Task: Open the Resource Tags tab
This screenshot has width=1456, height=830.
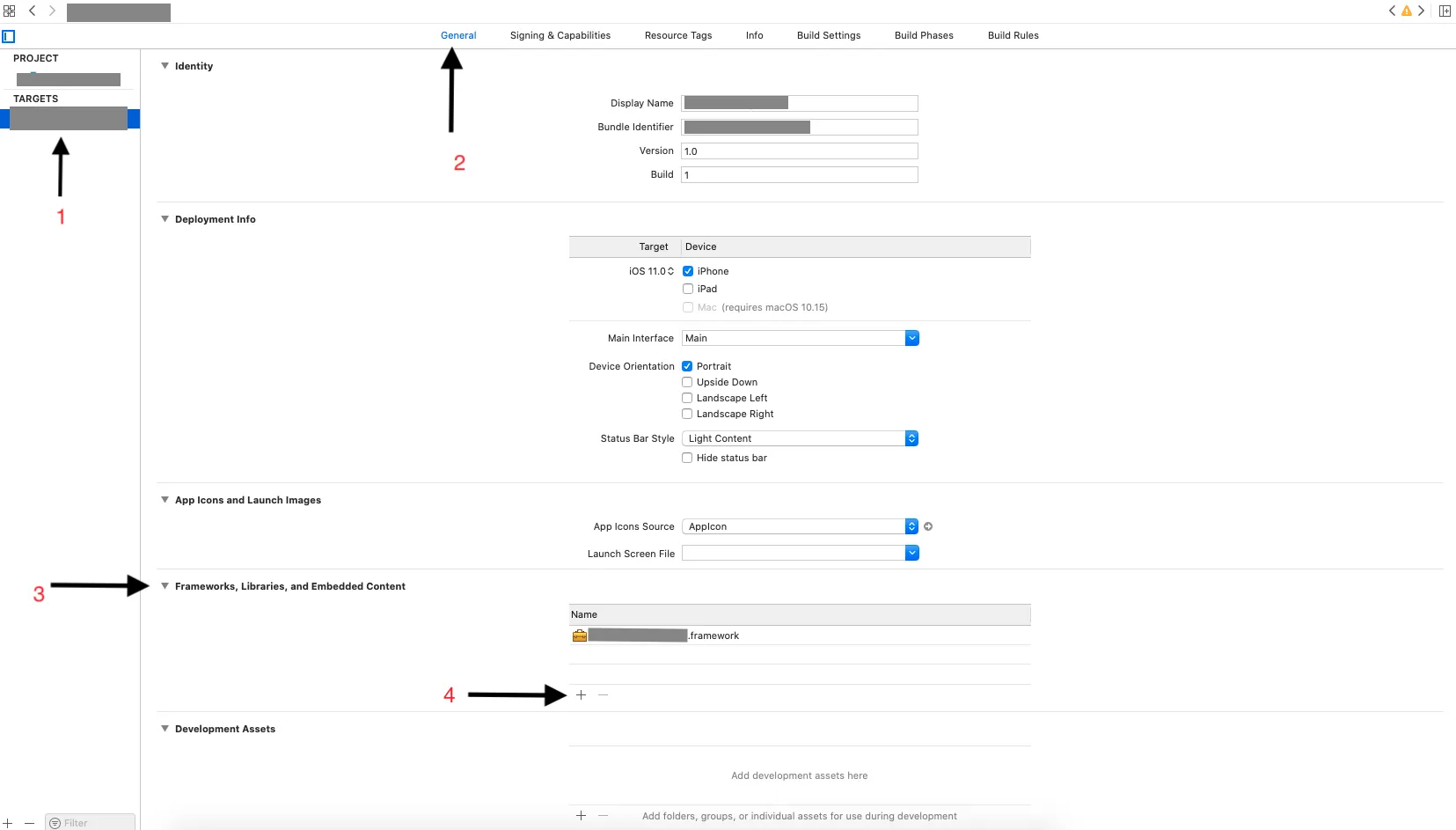Action: click(678, 36)
